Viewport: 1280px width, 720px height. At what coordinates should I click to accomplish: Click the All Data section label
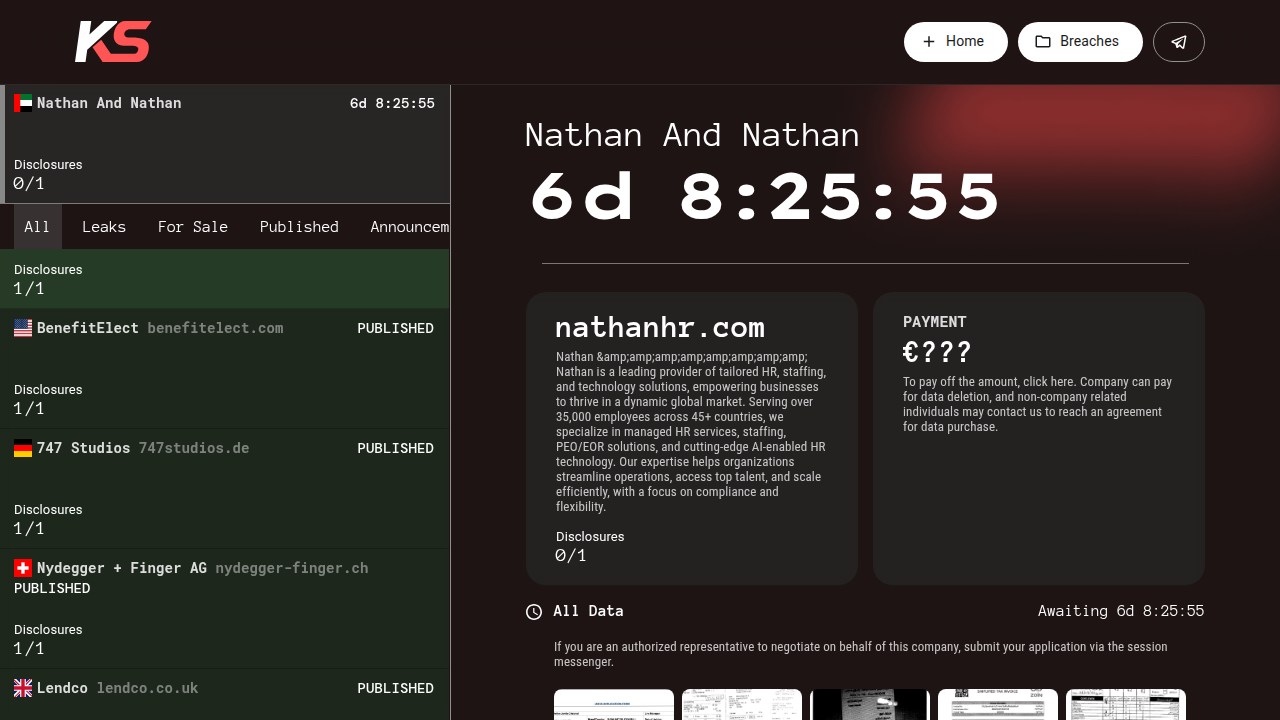click(x=588, y=611)
